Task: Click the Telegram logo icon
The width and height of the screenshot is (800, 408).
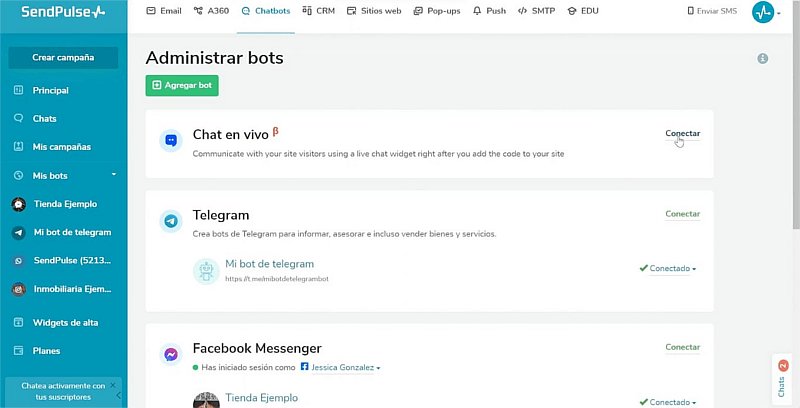Action: pyautogui.click(x=171, y=222)
